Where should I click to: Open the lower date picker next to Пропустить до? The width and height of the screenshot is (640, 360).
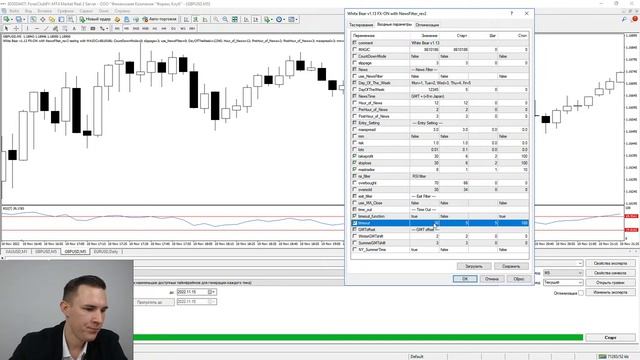(212, 301)
